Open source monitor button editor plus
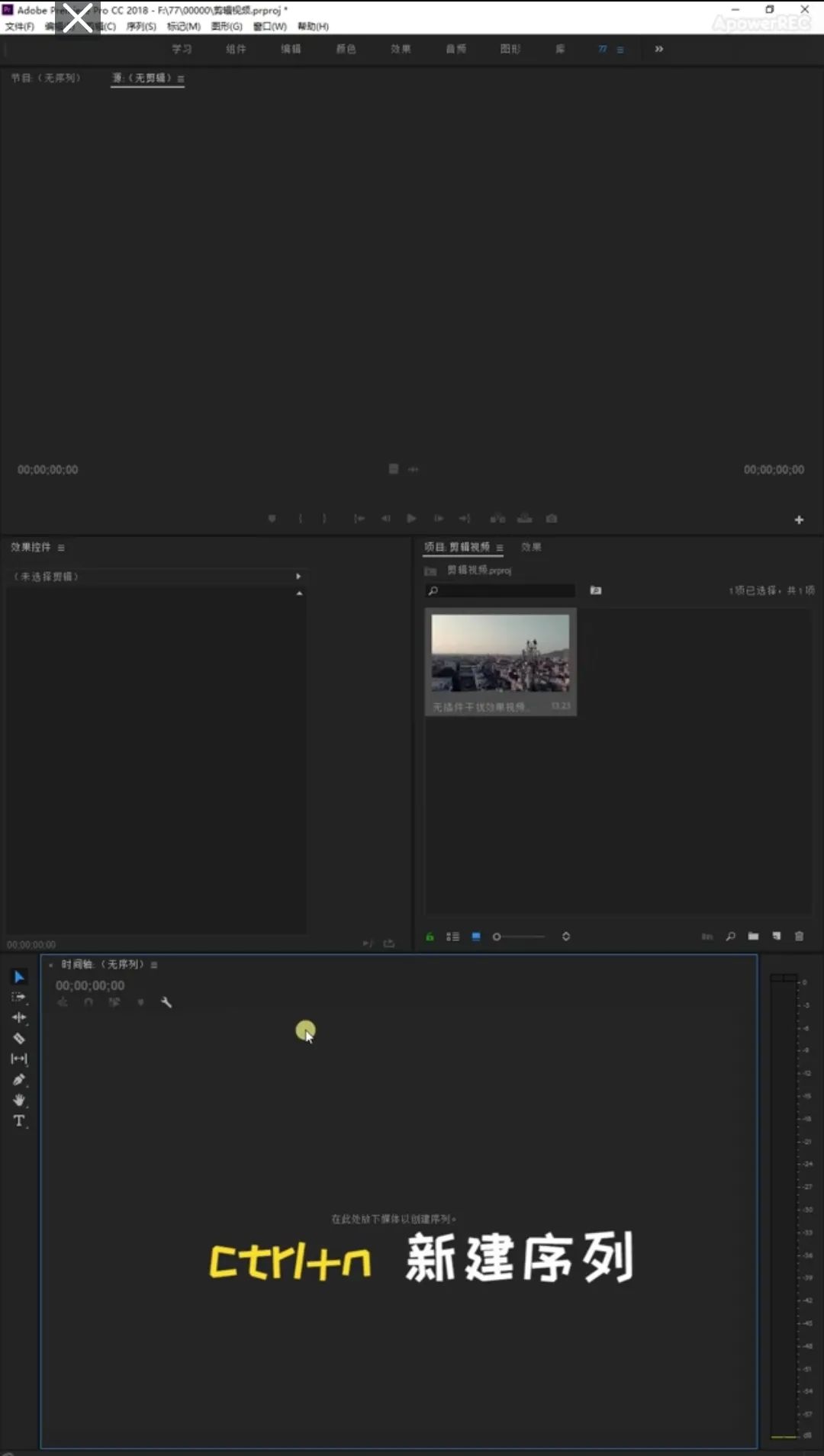The height and width of the screenshot is (1456, 824). (x=799, y=519)
